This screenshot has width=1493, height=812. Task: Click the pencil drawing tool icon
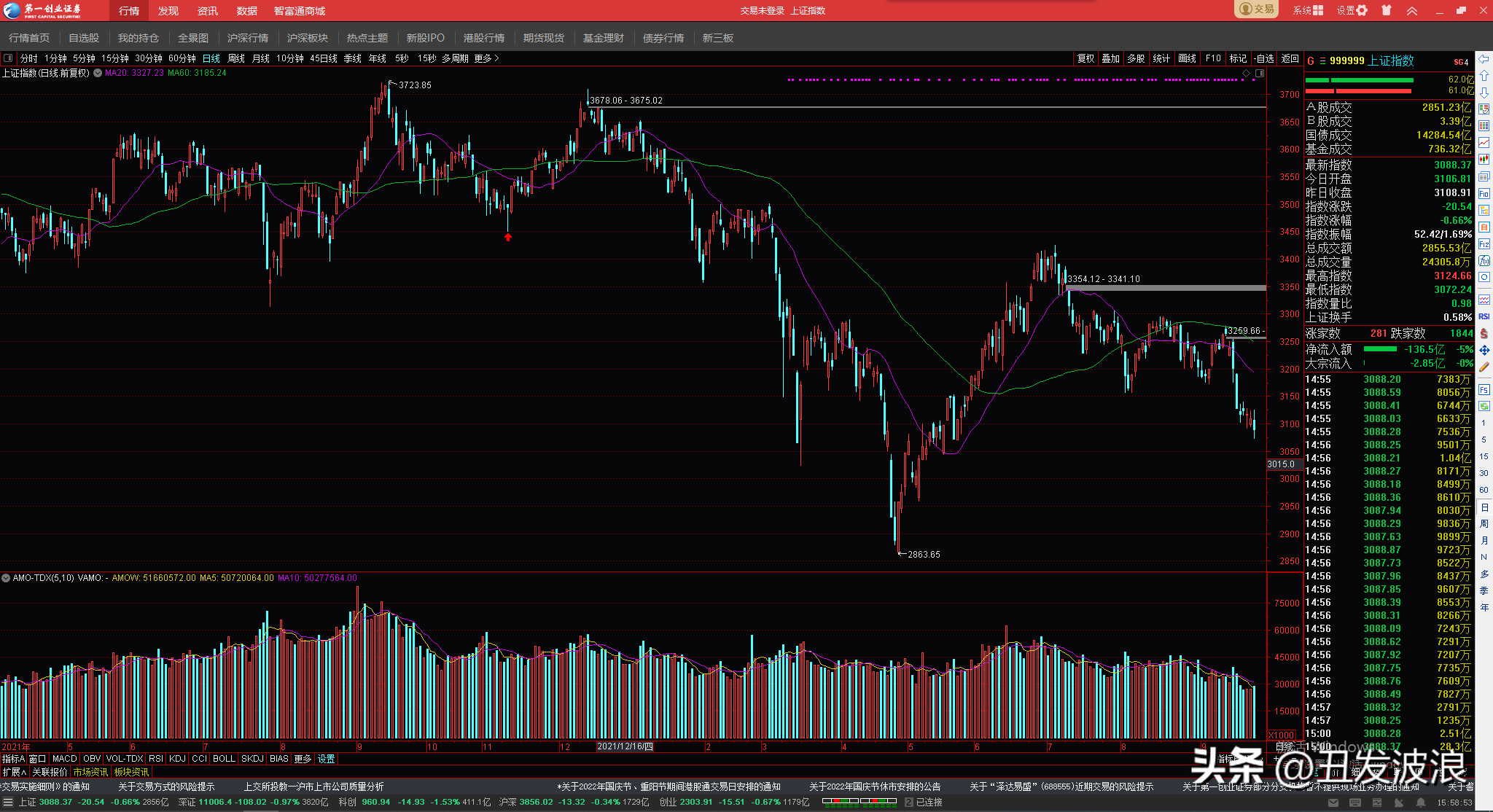coord(1484,367)
